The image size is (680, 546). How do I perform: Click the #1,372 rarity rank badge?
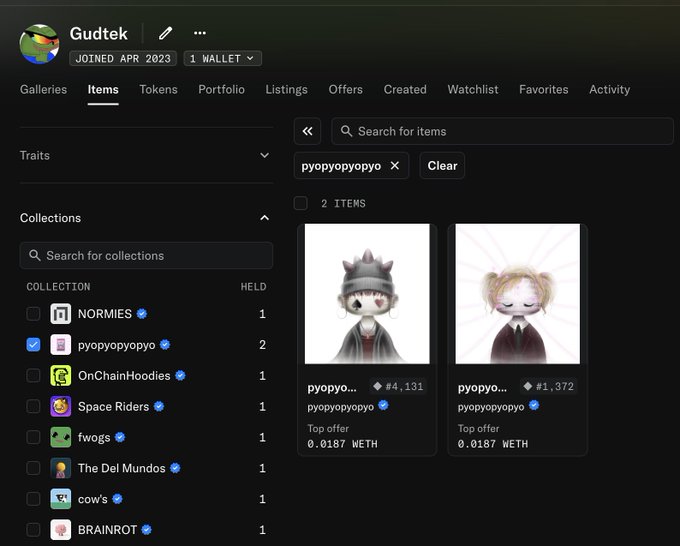[x=549, y=386]
